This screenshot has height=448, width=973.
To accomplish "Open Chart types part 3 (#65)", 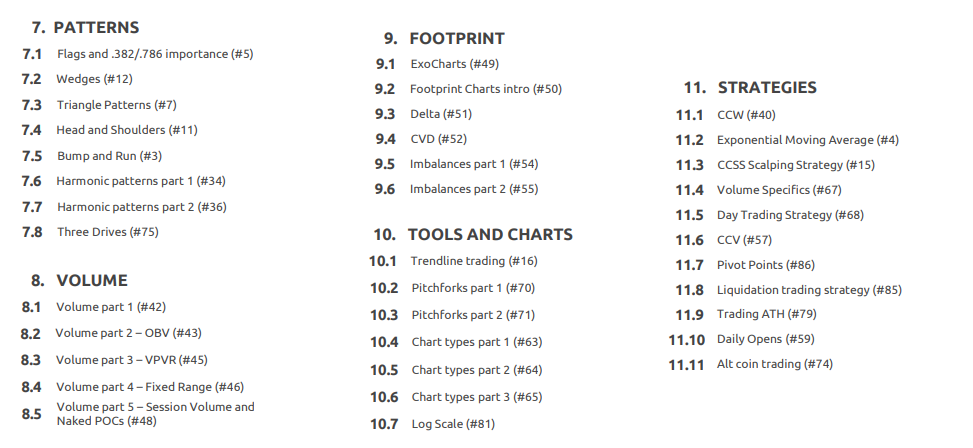I will point(477,396).
